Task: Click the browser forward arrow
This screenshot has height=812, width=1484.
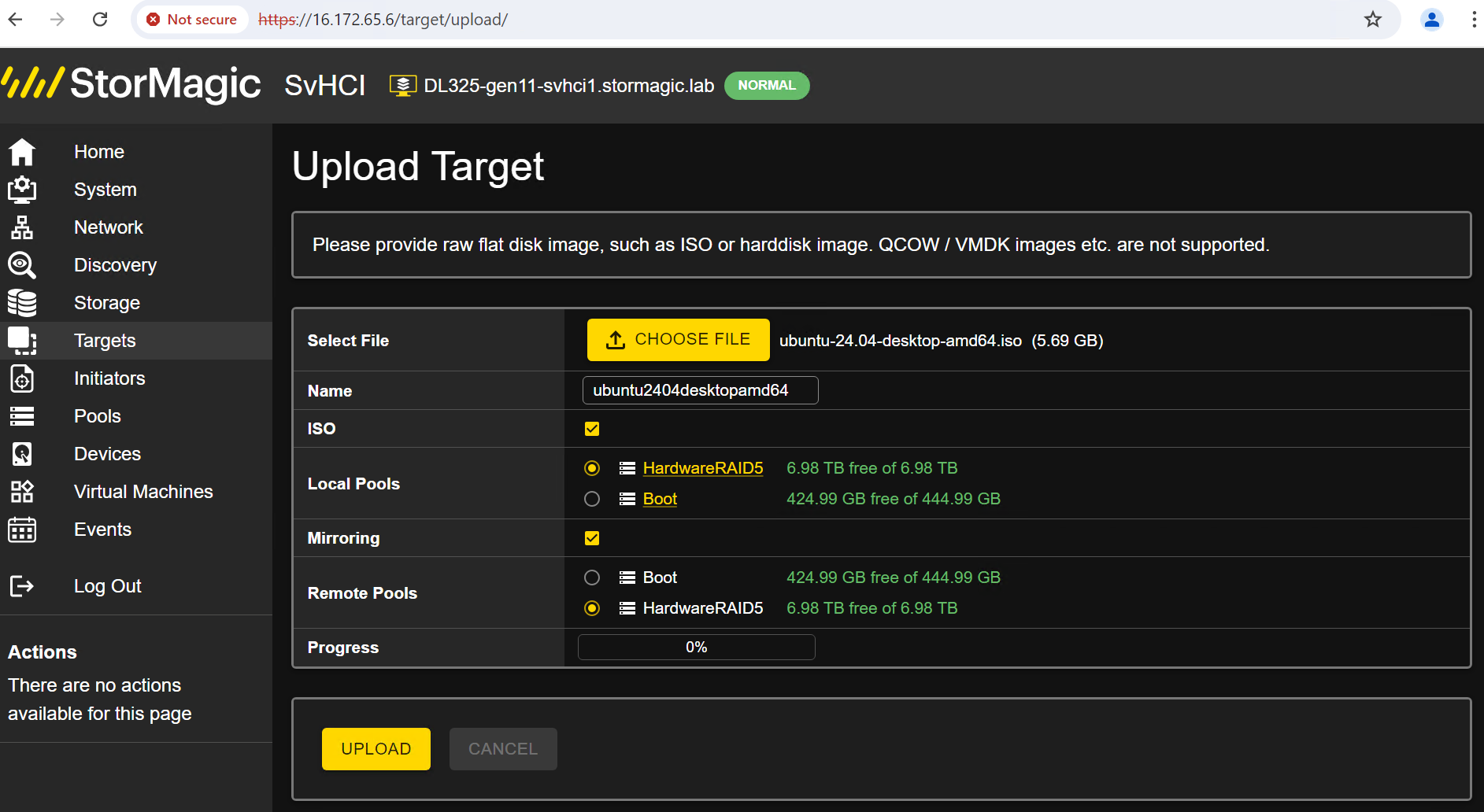Action: [57, 20]
